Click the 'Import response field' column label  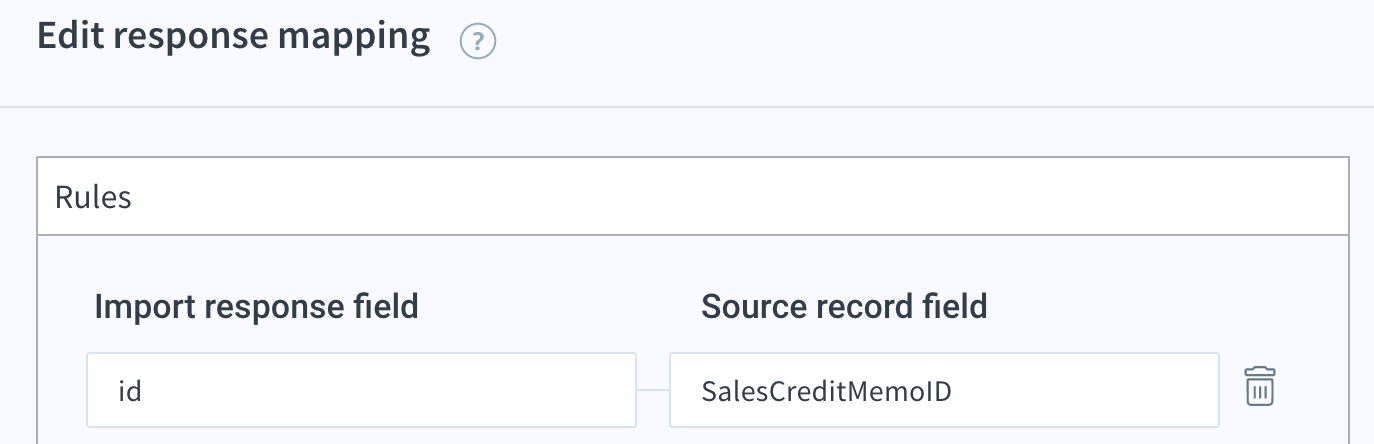[256, 306]
